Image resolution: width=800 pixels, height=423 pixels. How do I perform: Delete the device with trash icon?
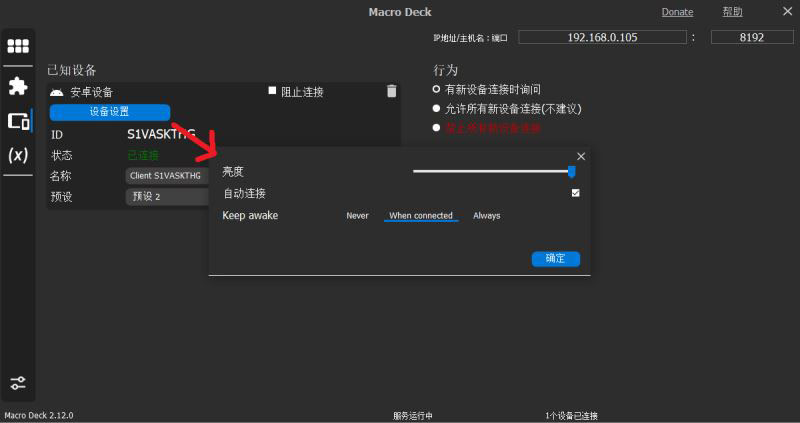391,91
